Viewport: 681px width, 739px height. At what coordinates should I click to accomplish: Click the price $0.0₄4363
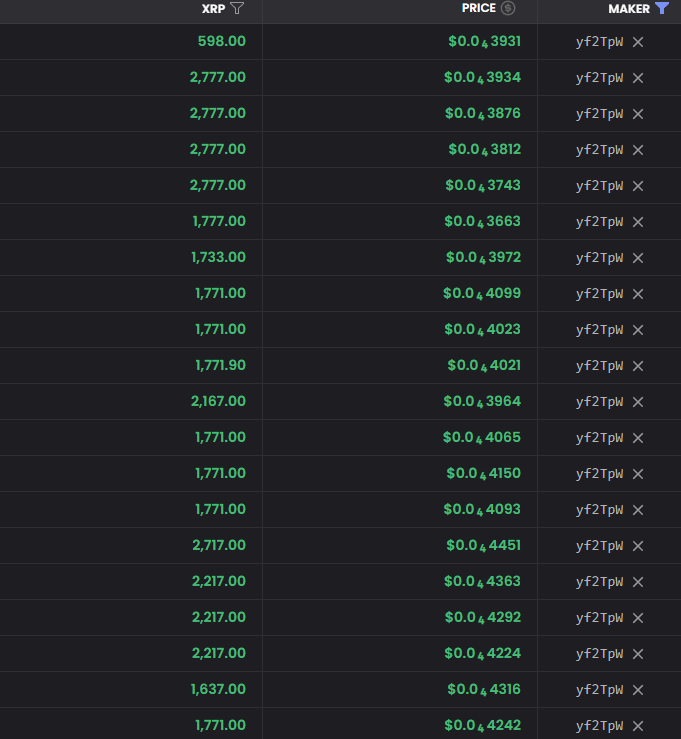click(483, 582)
